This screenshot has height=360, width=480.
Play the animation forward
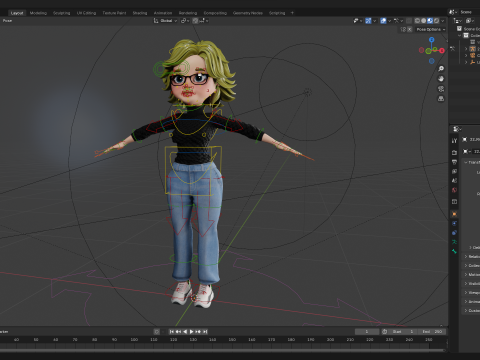192,332
